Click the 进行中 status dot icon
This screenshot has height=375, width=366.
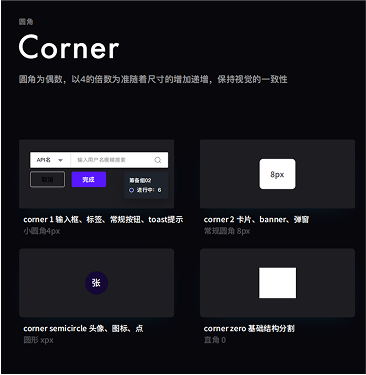pyautogui.click(x=131, y=190)
